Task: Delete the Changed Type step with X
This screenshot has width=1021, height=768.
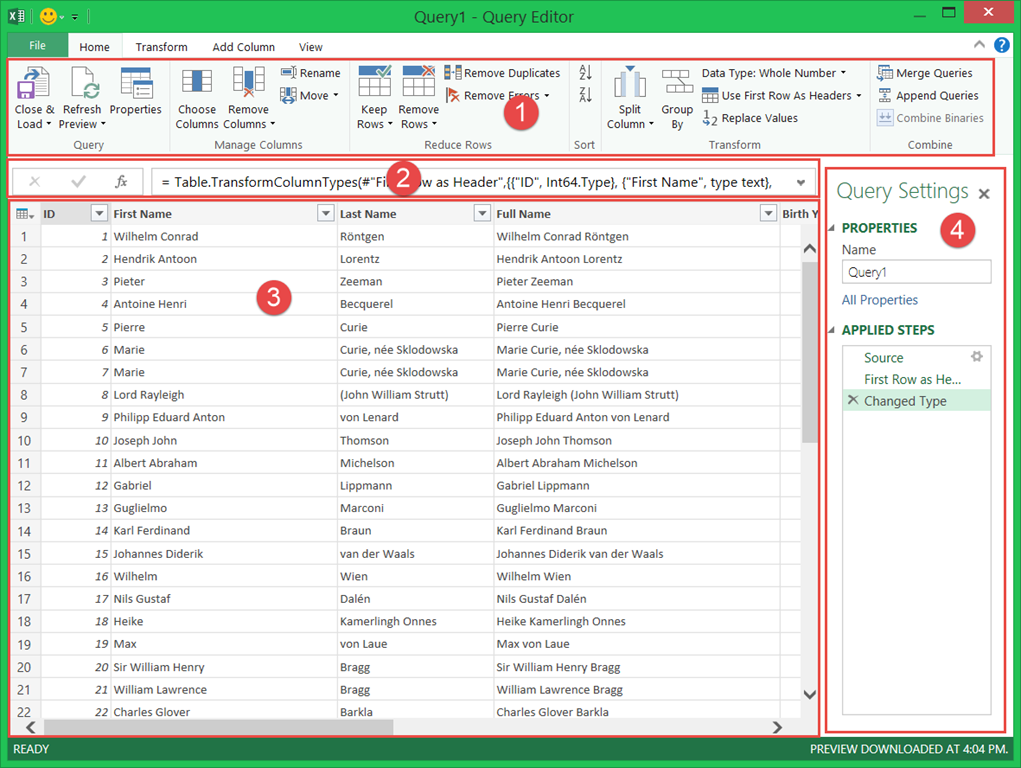Action: click(x=853, y=401)
